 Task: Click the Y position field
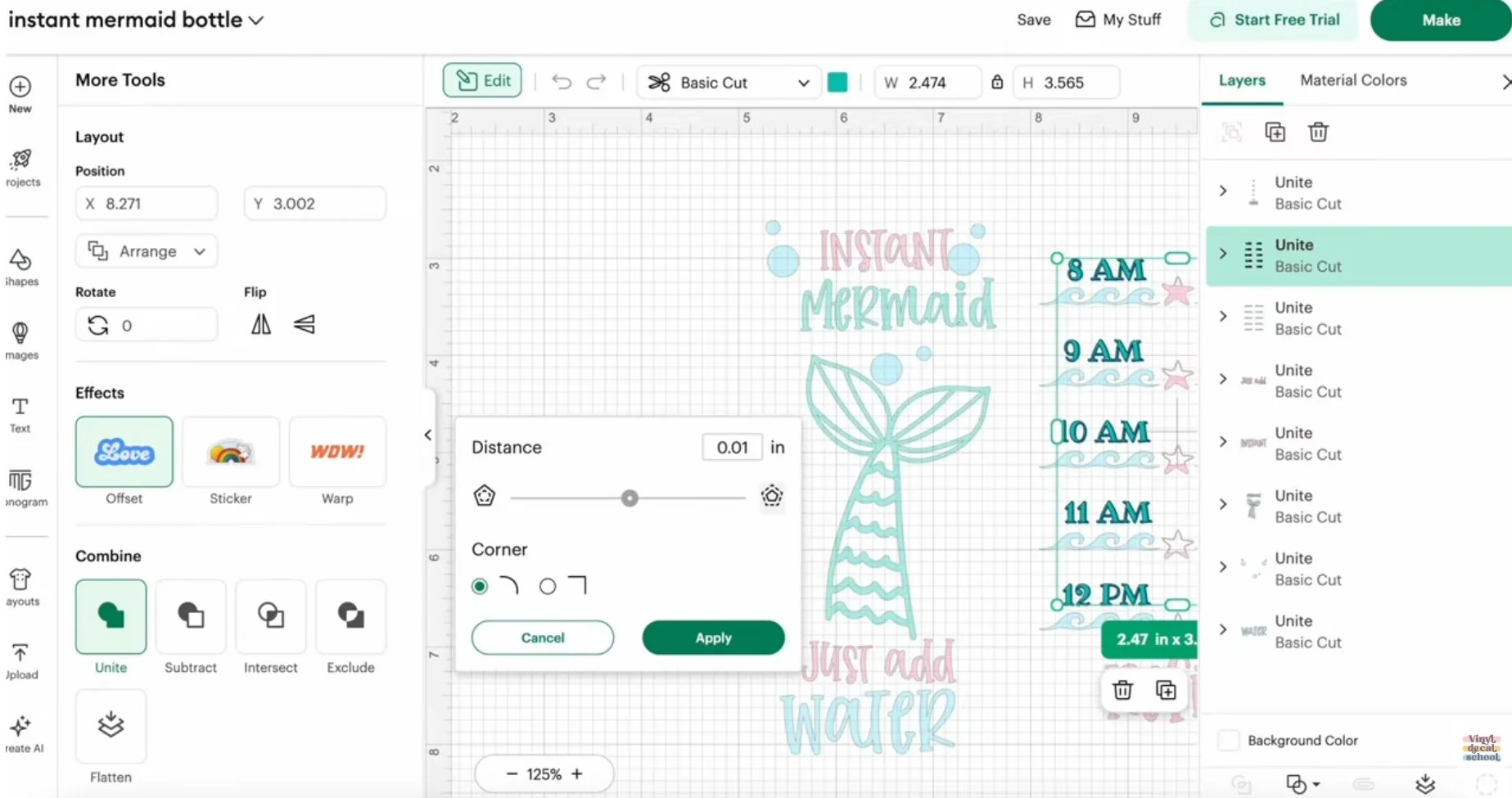tap(315, 203)
